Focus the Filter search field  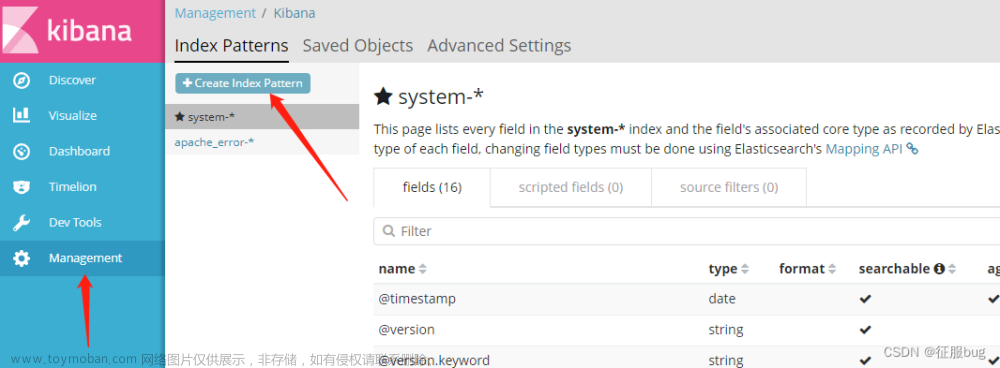686,231
